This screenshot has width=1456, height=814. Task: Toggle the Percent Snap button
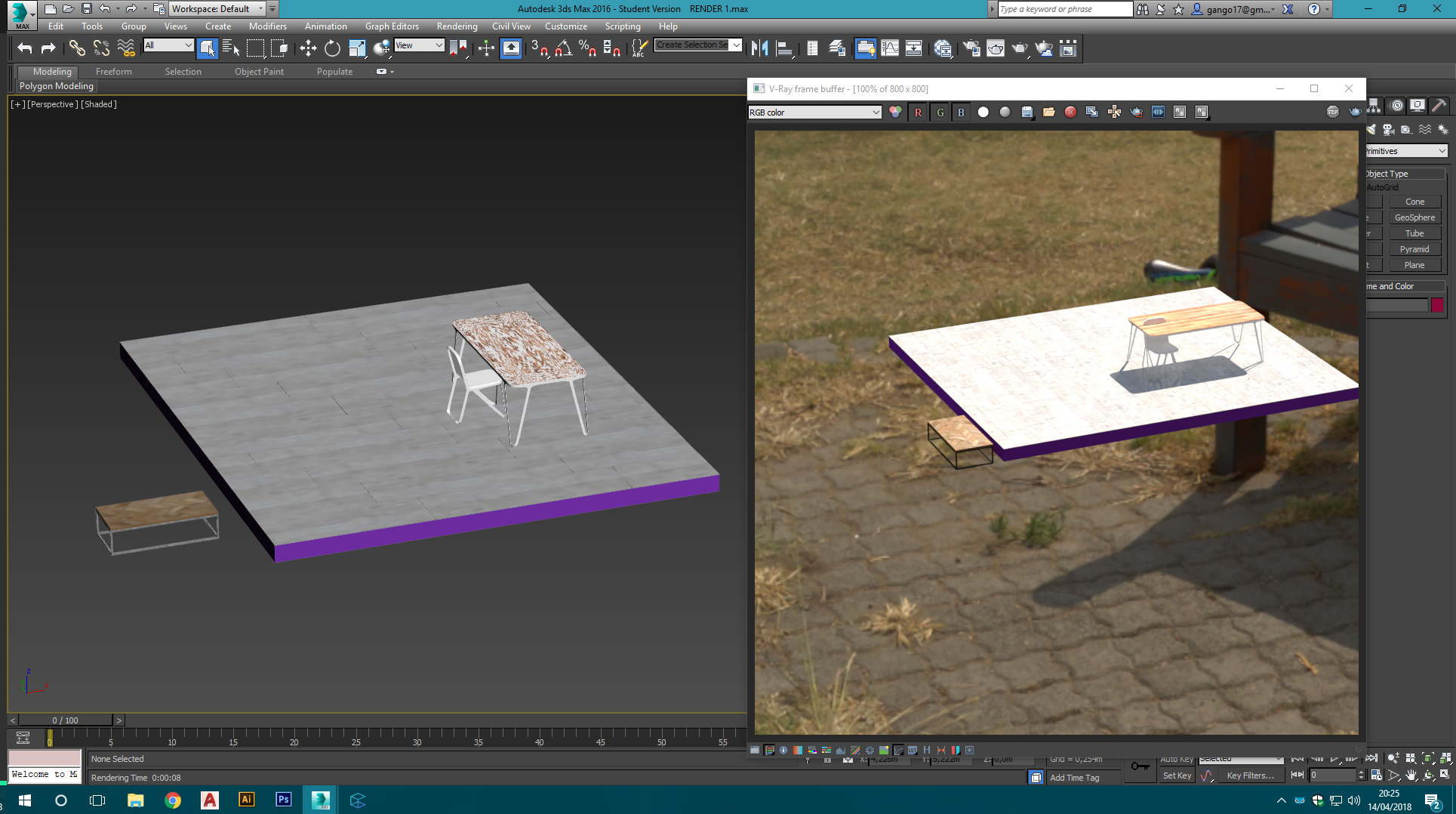[x=587, y=48]
